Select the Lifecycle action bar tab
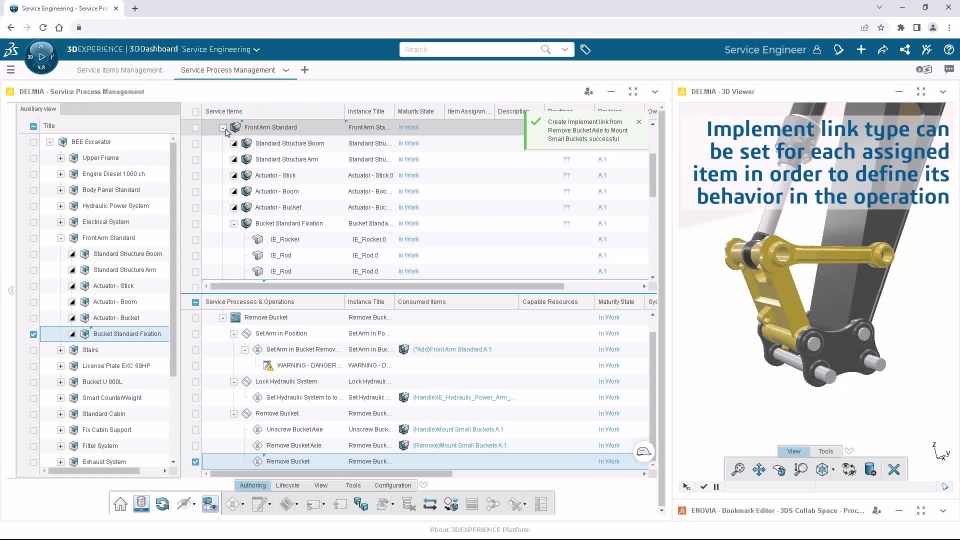The width and height of the screenshot is (960, 540). pos(288,486)
